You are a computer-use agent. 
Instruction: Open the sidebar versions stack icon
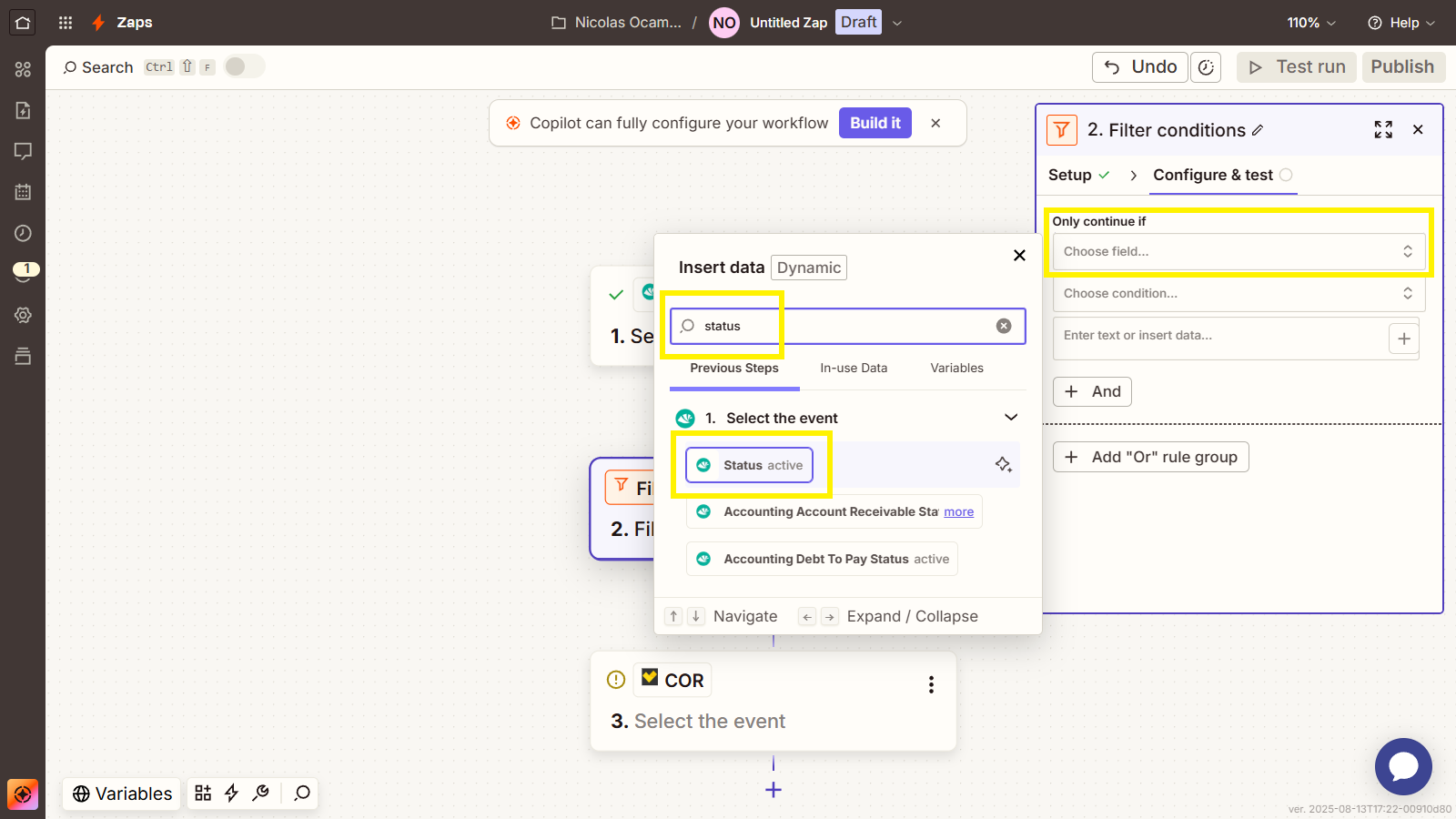[23, 356]
